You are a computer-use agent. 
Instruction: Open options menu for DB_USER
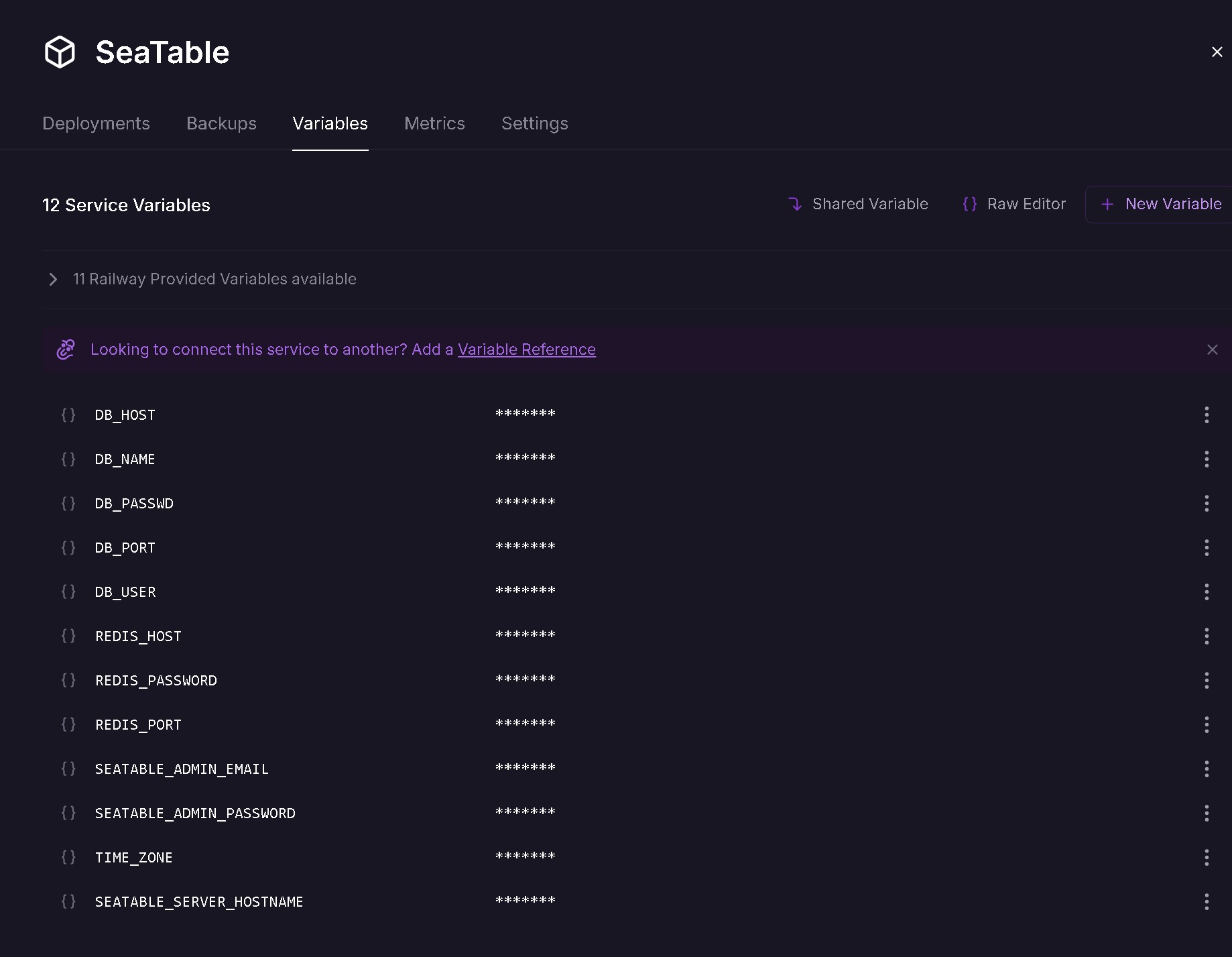[1207, 592]
